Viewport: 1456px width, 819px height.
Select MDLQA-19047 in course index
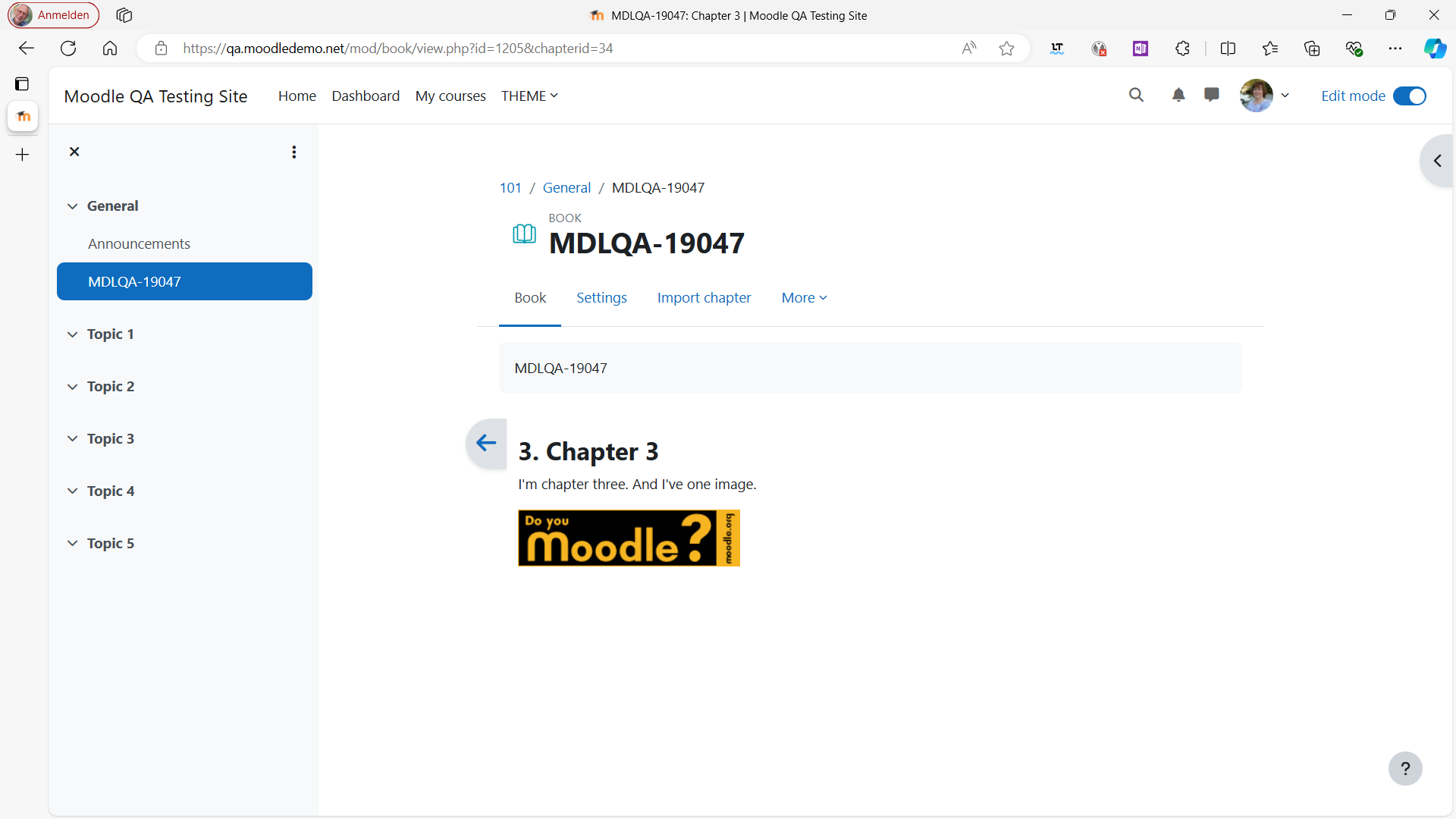point(184,281)
